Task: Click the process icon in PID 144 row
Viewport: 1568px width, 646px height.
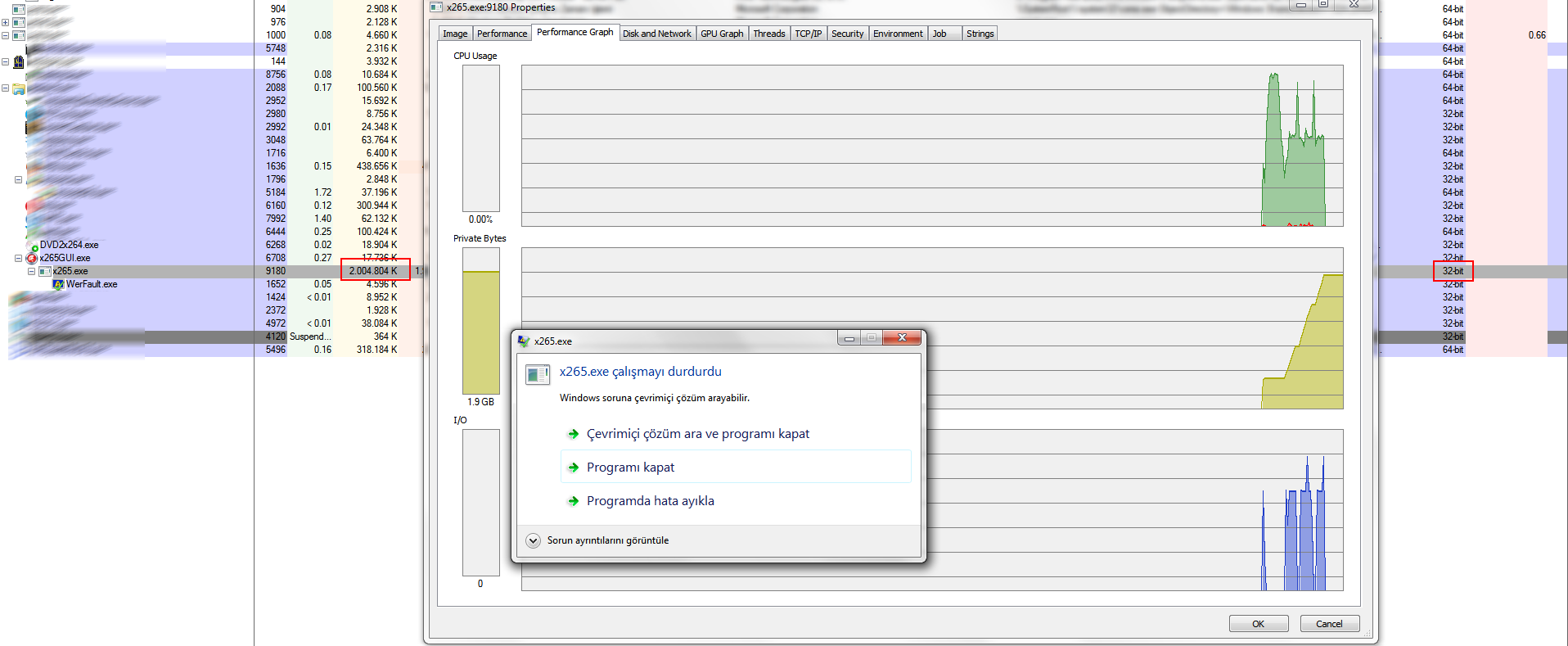Action: tap(19, 61)
